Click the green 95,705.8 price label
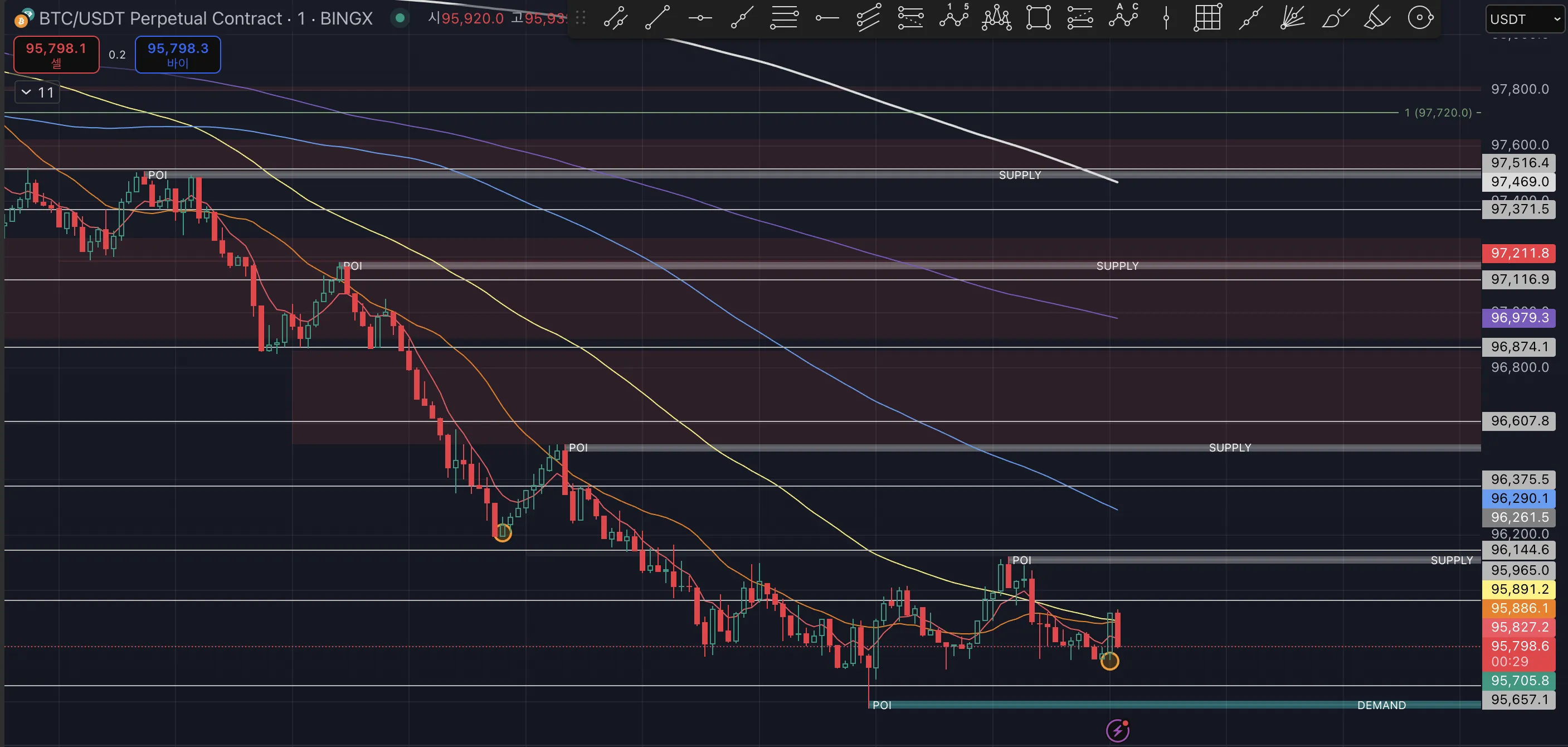The image size is (1568, 747). [1519, 681]
